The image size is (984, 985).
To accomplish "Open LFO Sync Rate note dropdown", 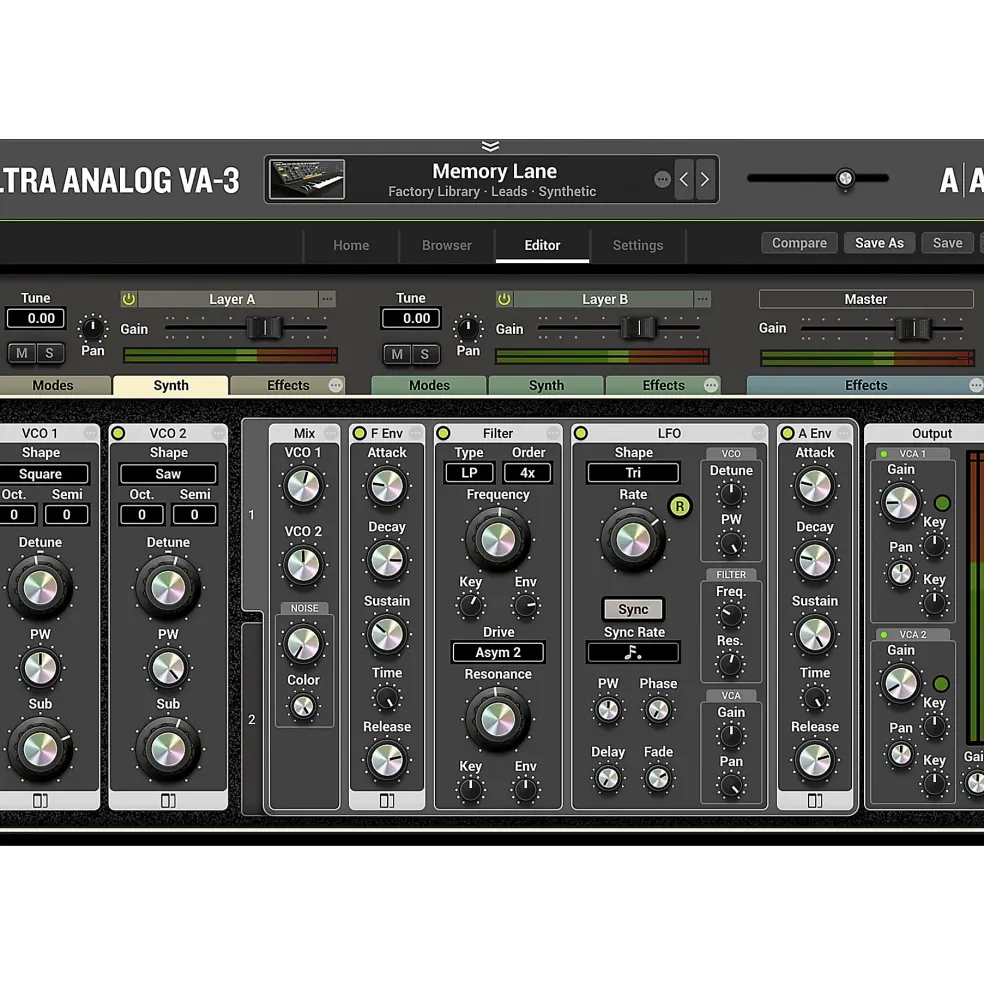I will (x=633, y=652).
